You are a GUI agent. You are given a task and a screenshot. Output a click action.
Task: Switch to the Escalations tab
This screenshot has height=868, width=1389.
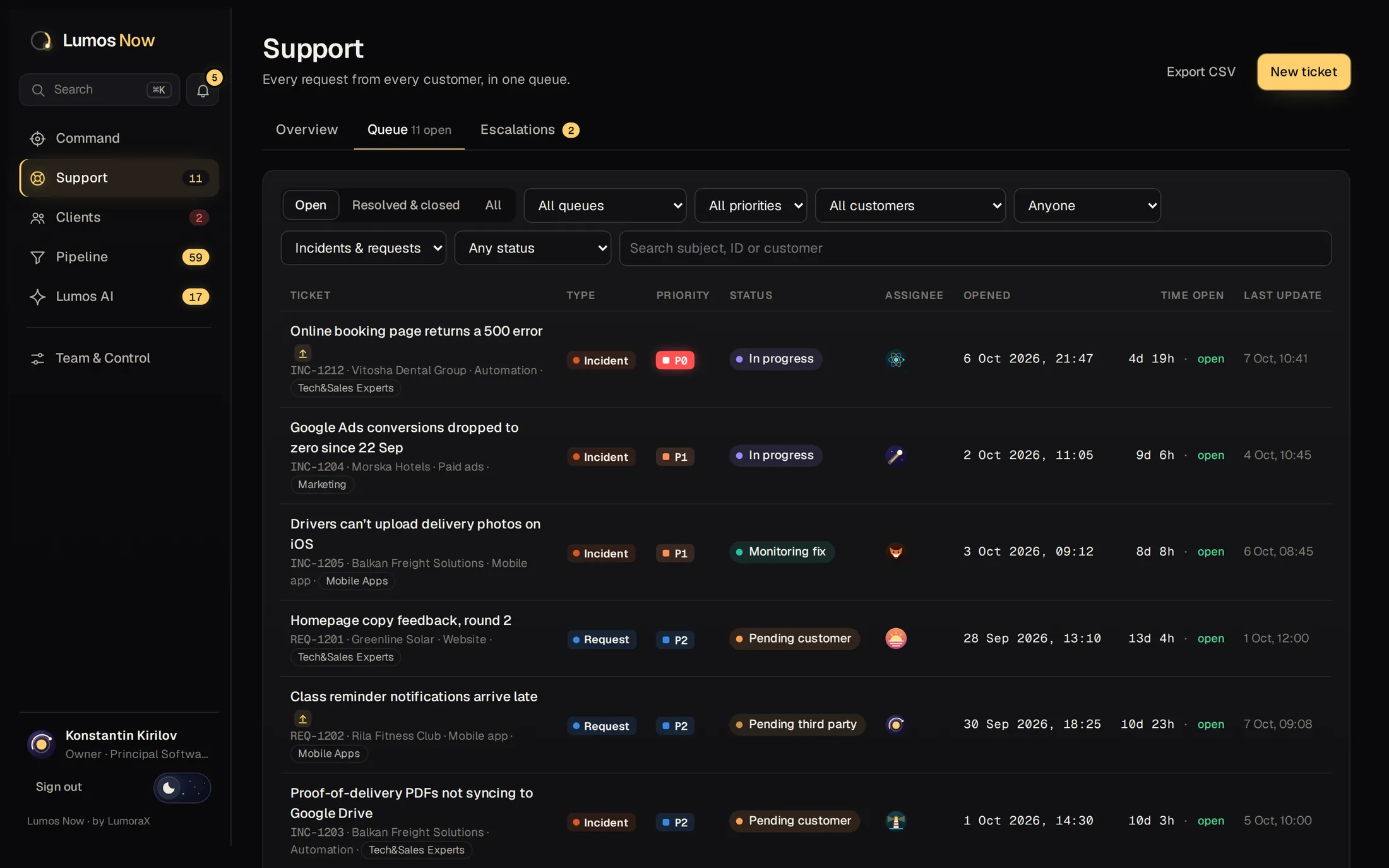(530, 129)
